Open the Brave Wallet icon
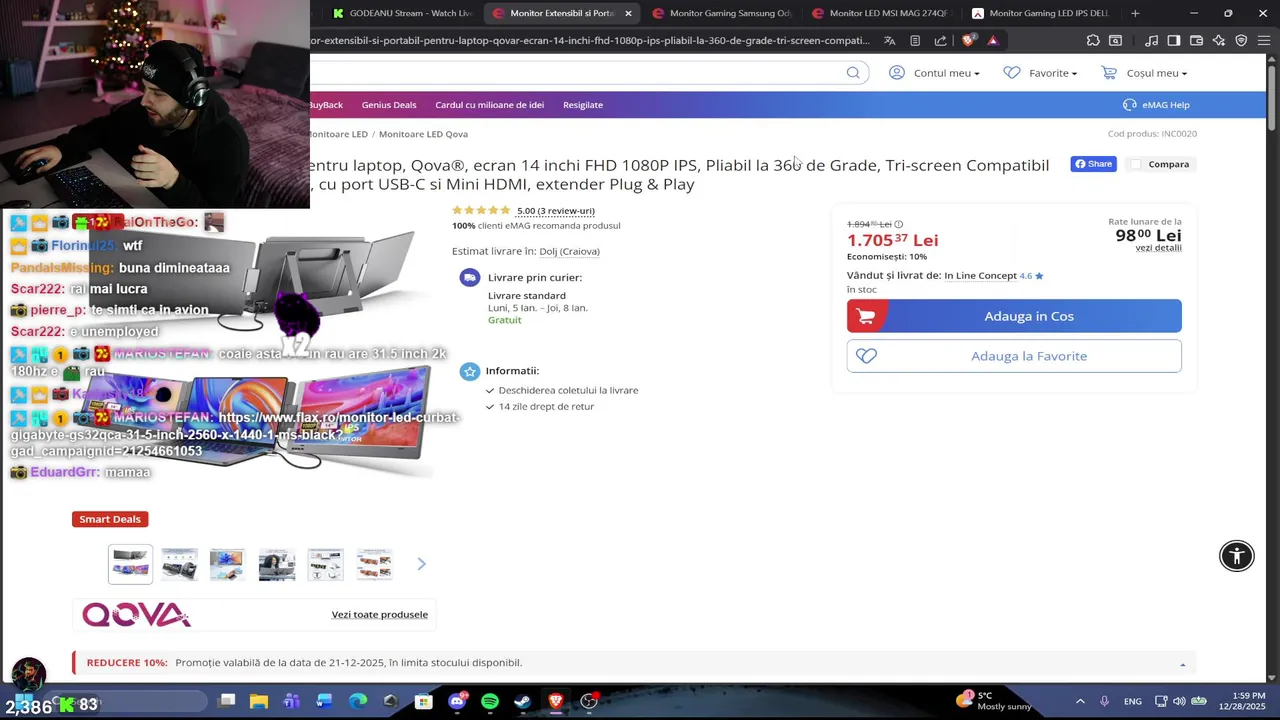 coord(1196,41)
